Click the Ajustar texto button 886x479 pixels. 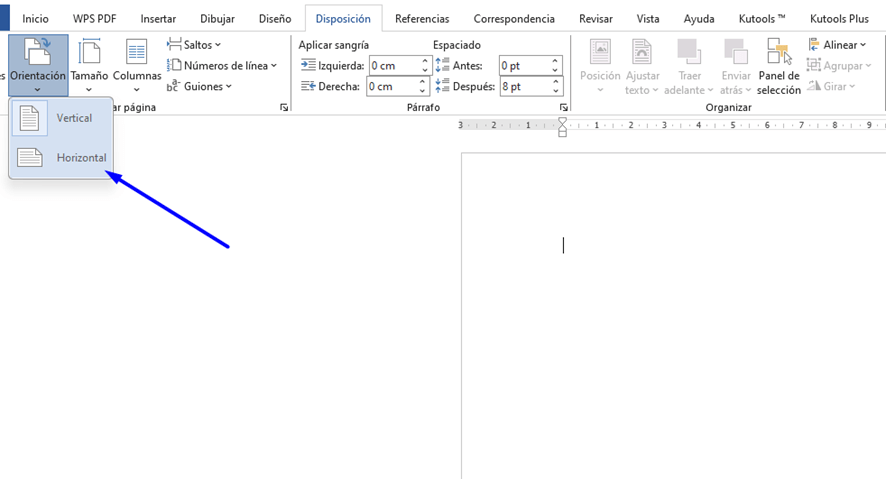tap(642, 65)
